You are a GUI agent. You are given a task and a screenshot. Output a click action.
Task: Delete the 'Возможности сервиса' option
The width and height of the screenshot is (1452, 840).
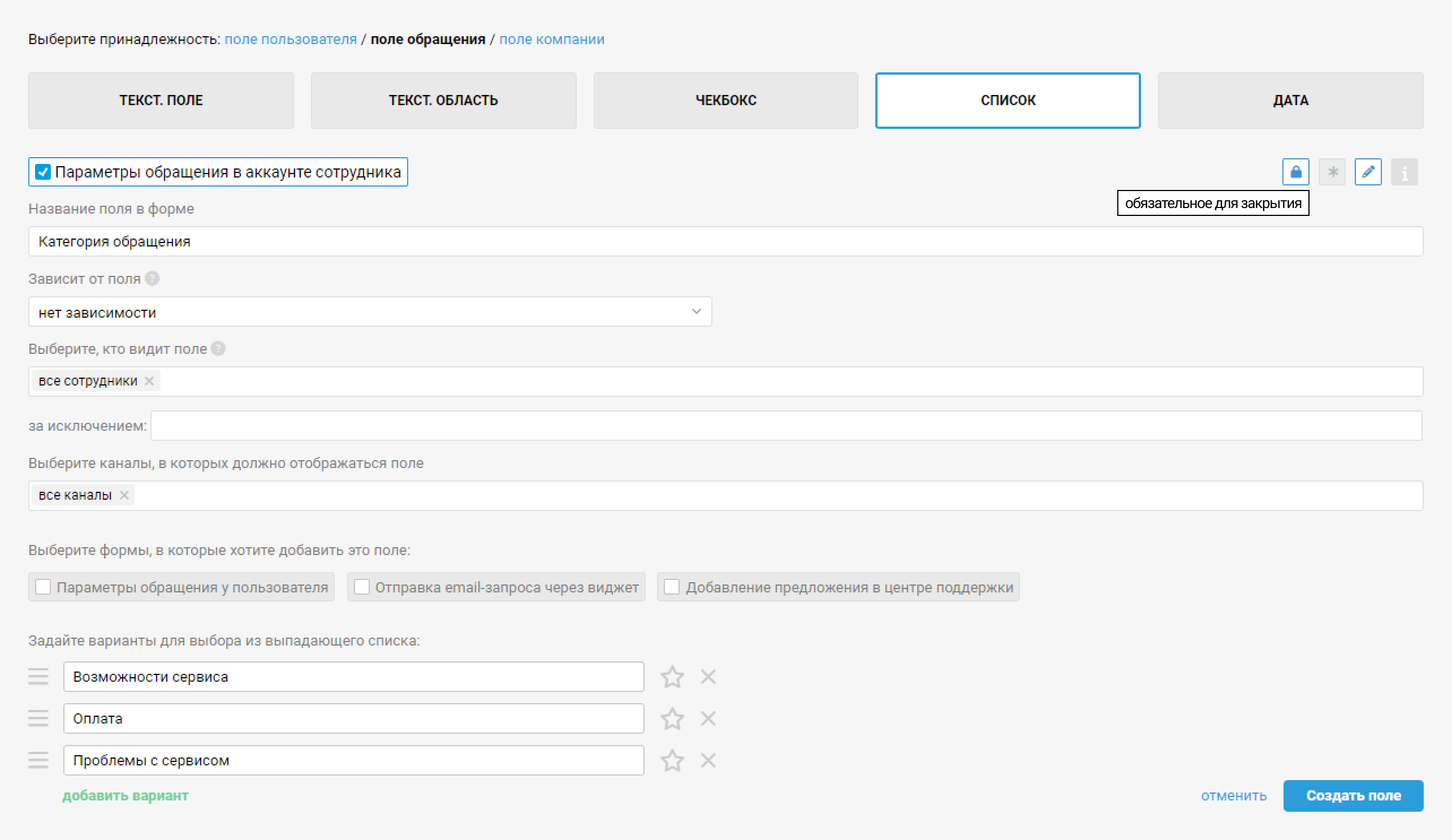[x=708, y=677]
